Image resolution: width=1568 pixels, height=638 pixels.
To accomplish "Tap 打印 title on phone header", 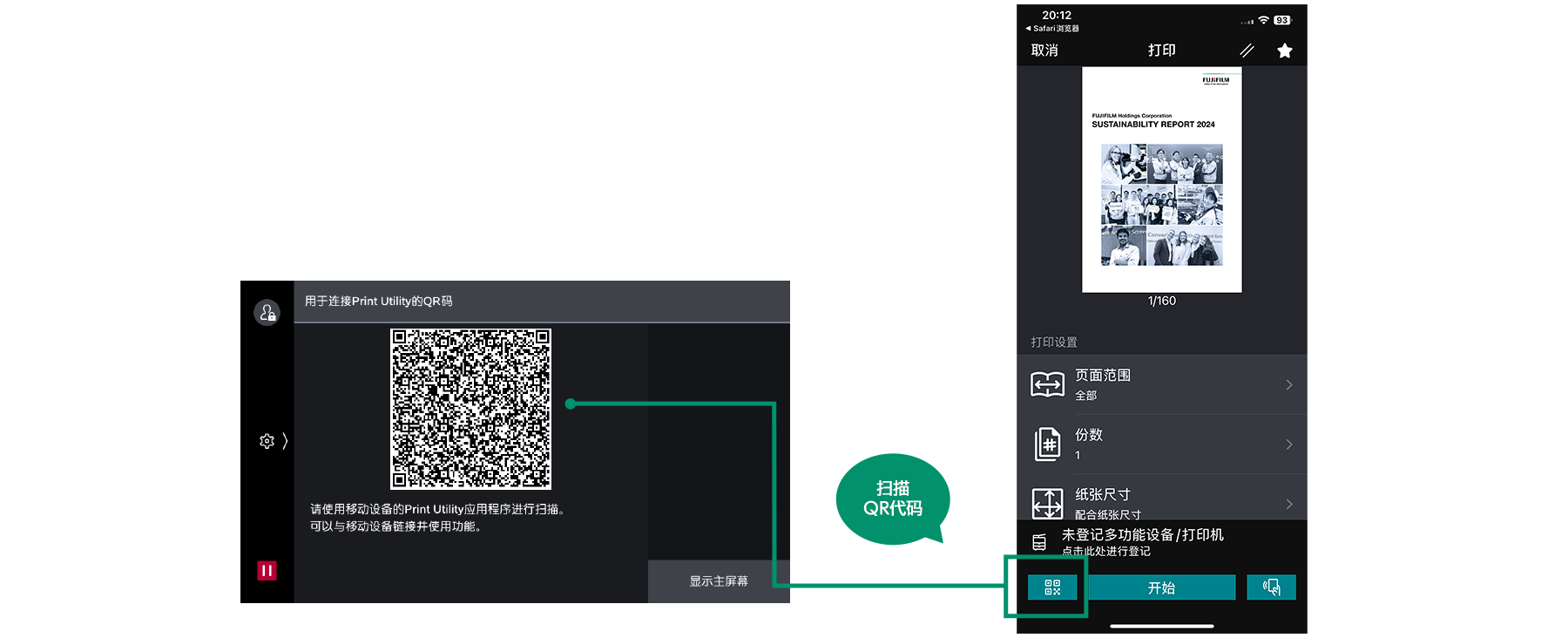I will coord(1161,51).
